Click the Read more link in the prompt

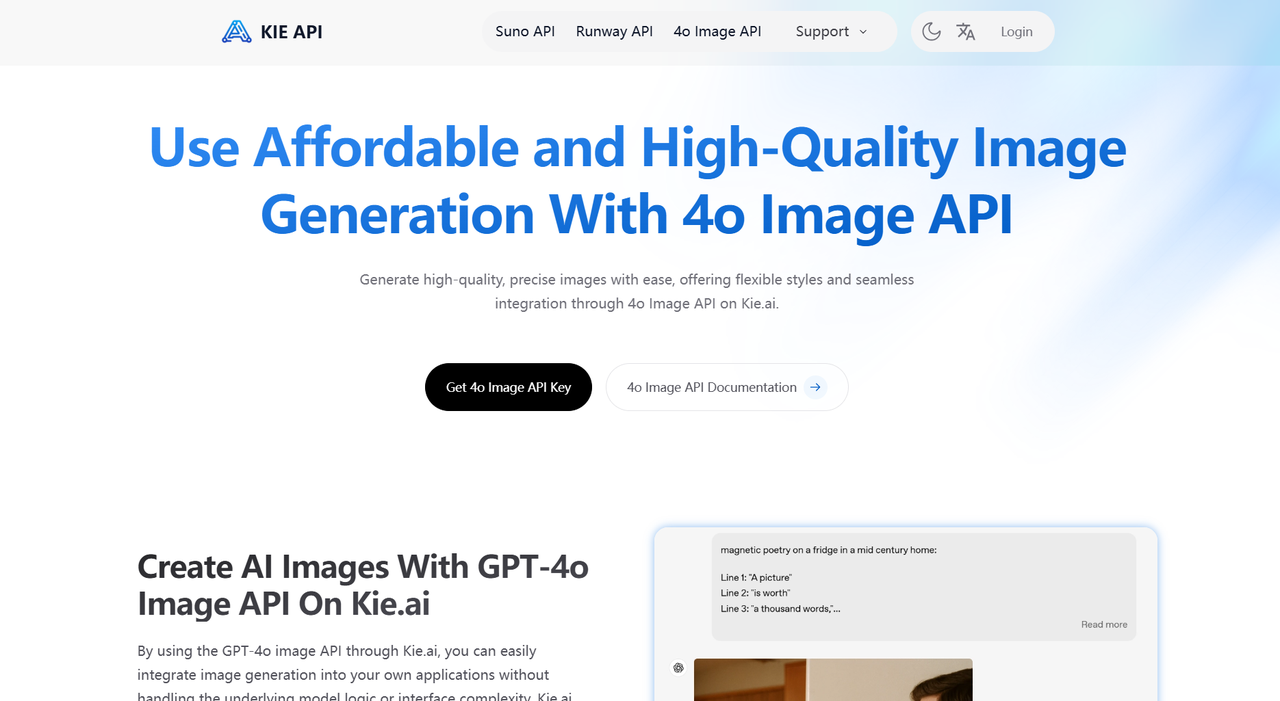[1103, 624]
